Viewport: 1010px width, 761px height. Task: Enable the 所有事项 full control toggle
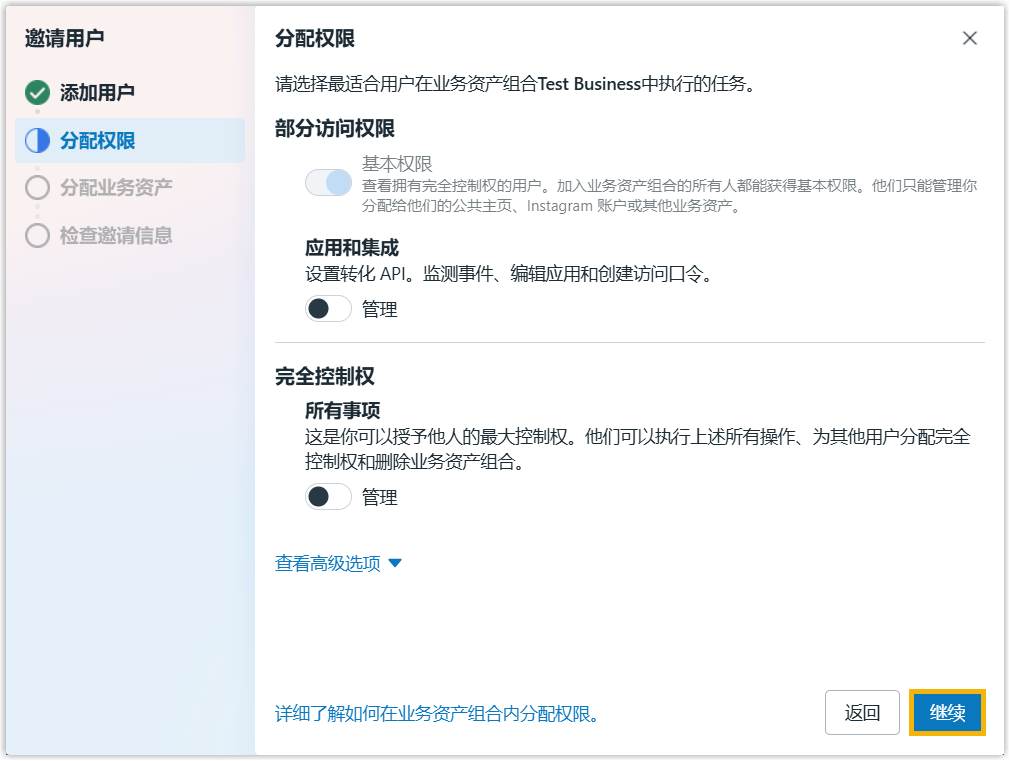click(x=328, y=497)
